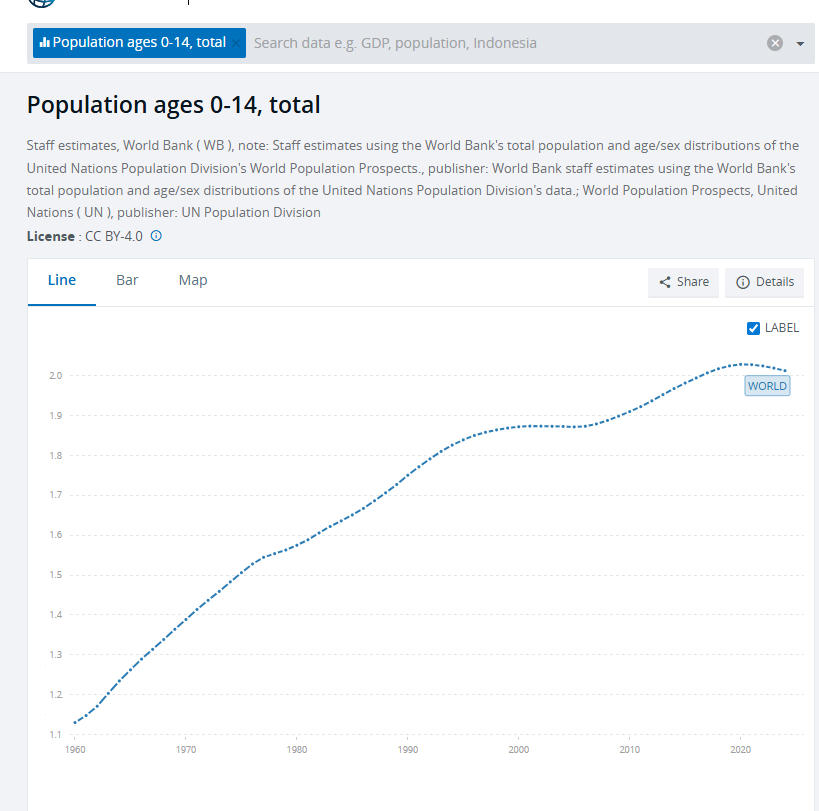Image resolution: width=819 pixels, height=811 pixels.
Task: Click the 2020 x-axis label
Action: 740,749
